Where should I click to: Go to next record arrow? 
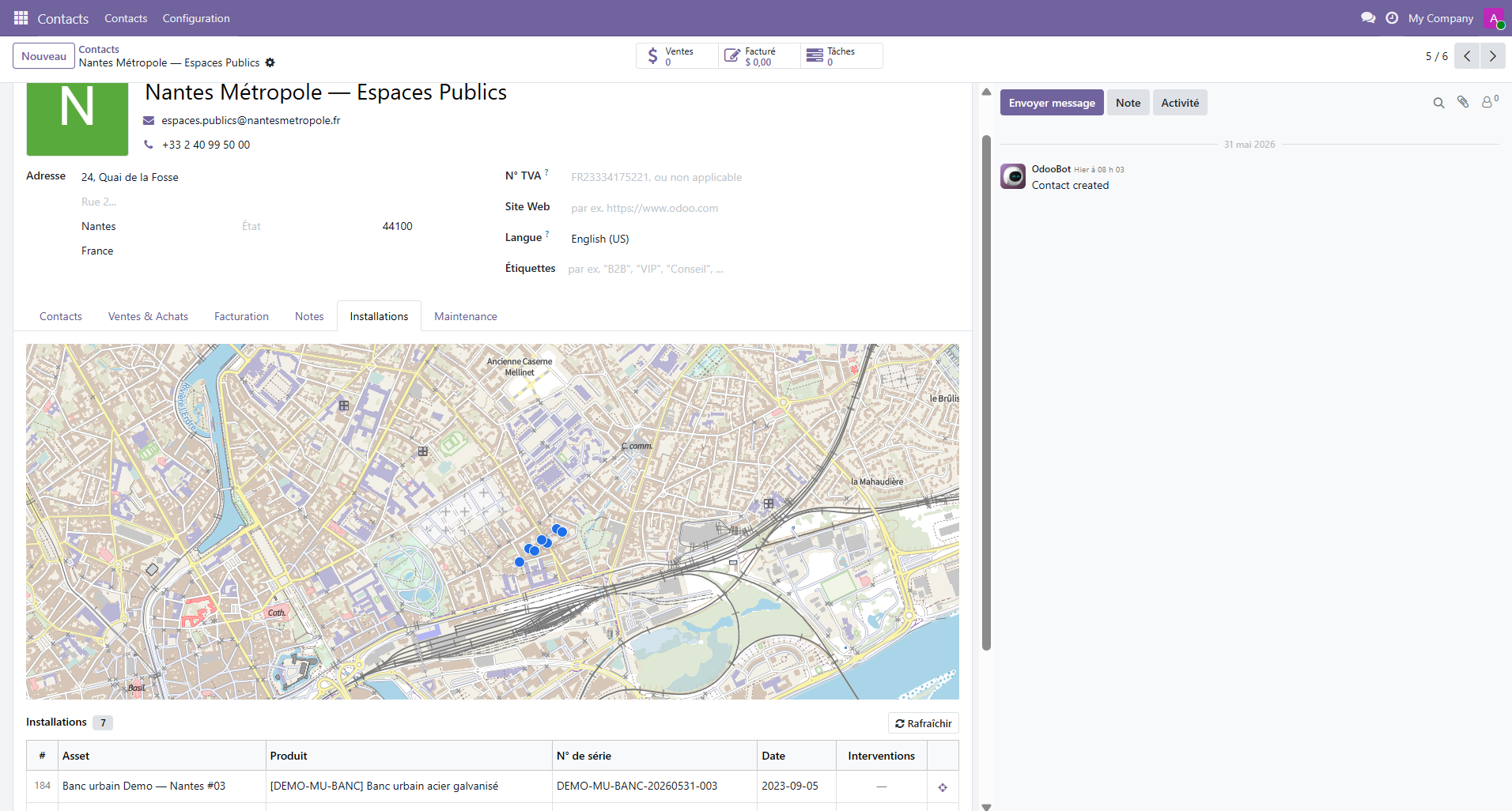(1492, 56)
